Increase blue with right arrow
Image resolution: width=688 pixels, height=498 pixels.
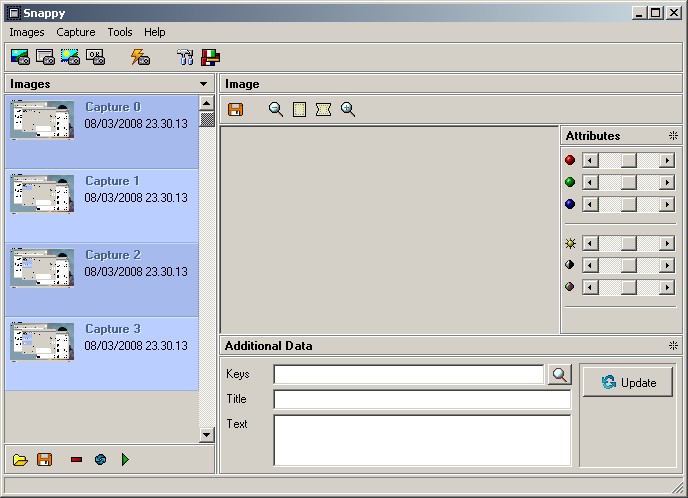(667, 204)
